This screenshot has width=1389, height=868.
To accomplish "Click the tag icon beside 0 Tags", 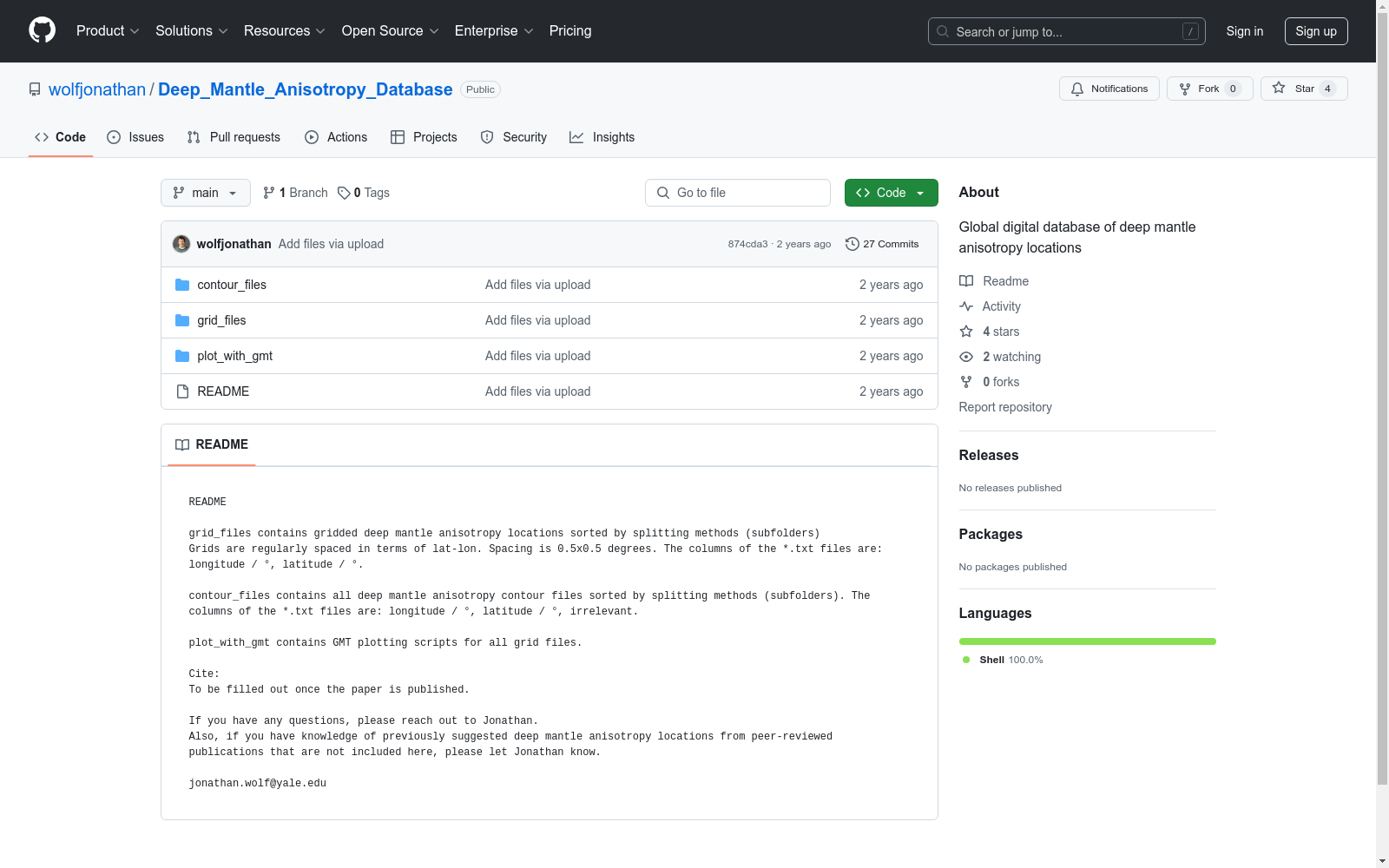I will point(344,193).
